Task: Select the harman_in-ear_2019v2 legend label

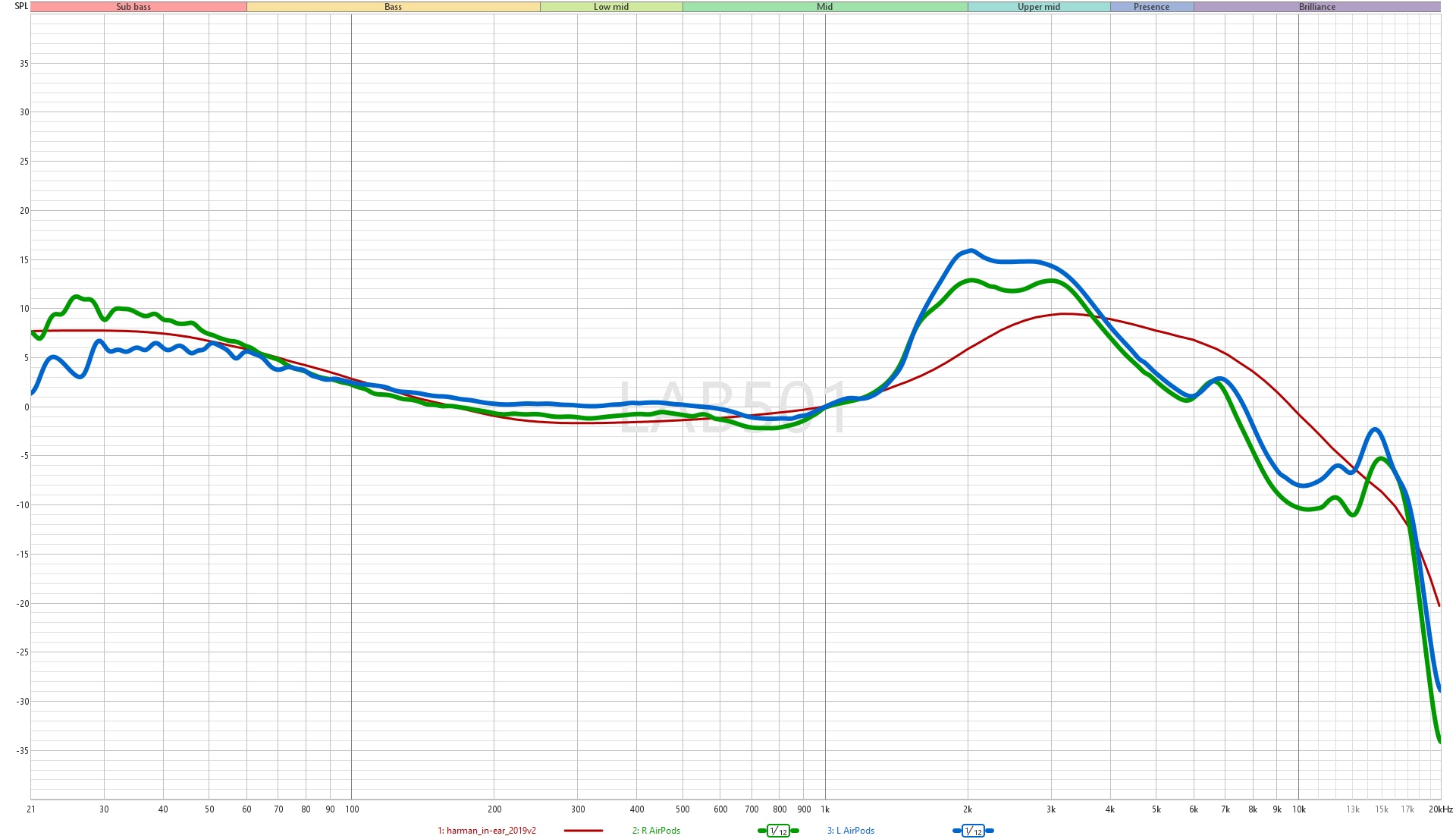Action: click(487, 831)
